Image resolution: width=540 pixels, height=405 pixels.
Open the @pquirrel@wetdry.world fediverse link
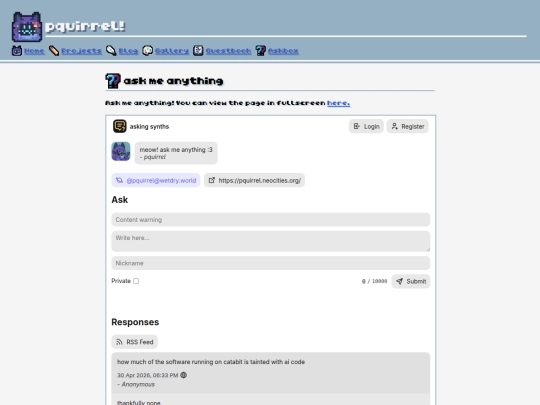point(156,180)
